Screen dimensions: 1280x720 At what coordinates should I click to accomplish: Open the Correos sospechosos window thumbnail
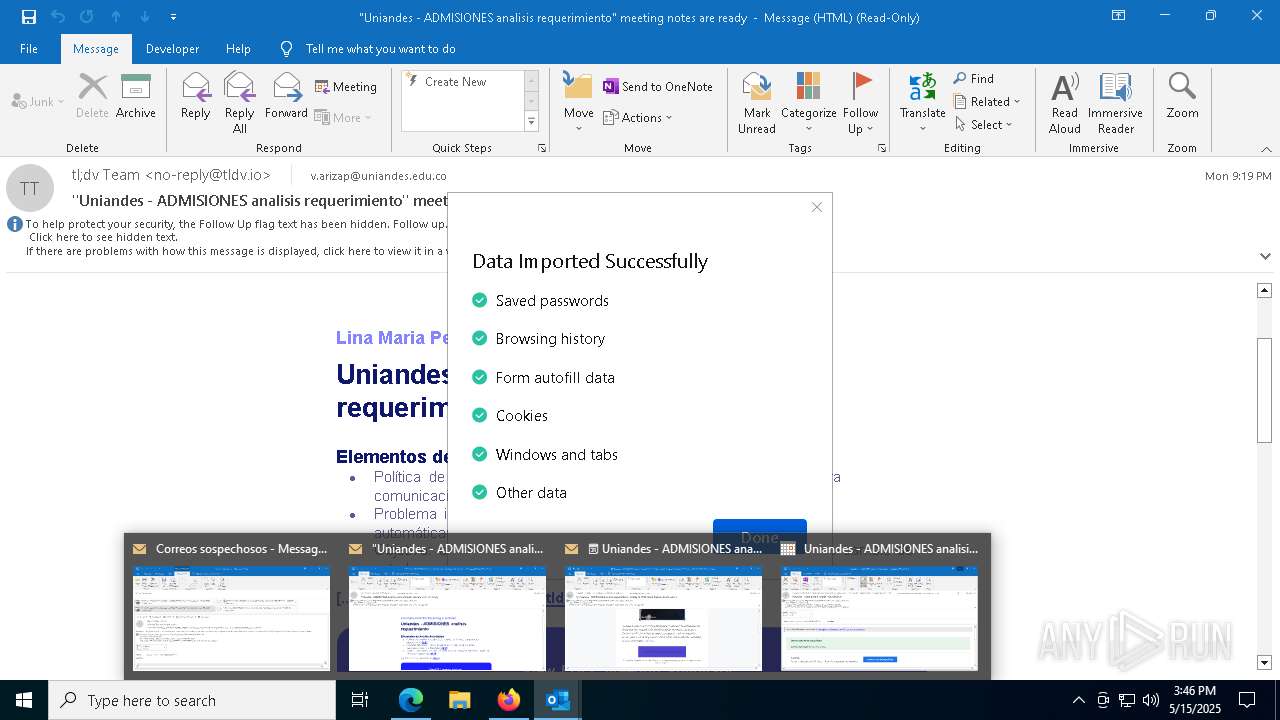pos(231,607)
